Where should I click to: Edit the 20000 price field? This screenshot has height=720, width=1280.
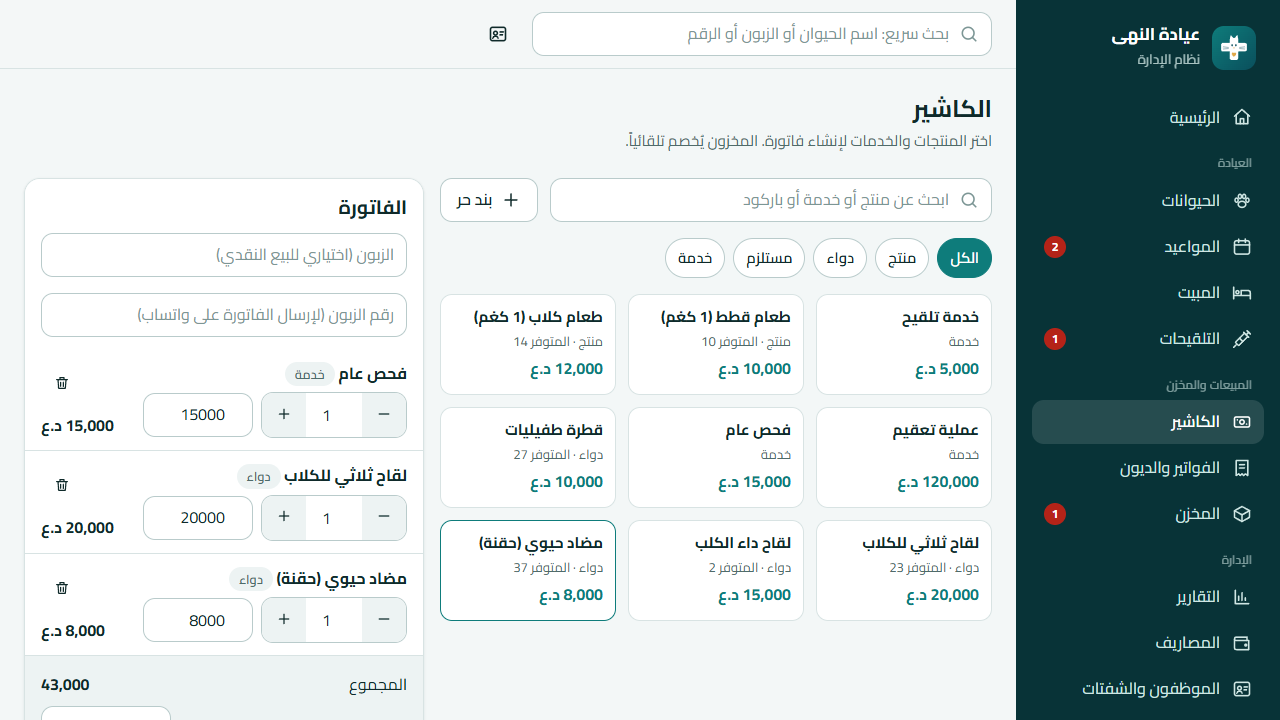pyautogui.click(x=198, y=517)
